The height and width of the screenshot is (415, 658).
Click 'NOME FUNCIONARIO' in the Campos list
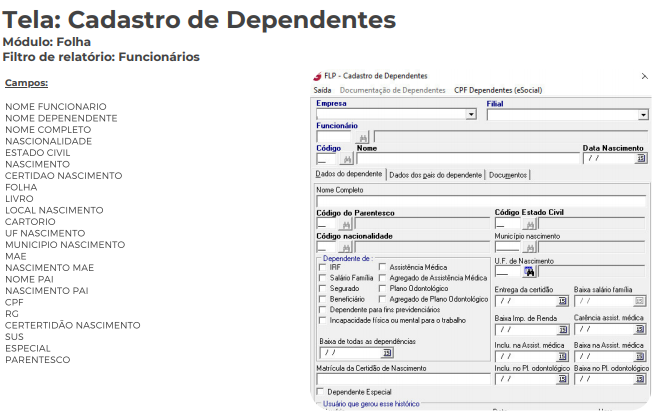click(x=56, y=107)
